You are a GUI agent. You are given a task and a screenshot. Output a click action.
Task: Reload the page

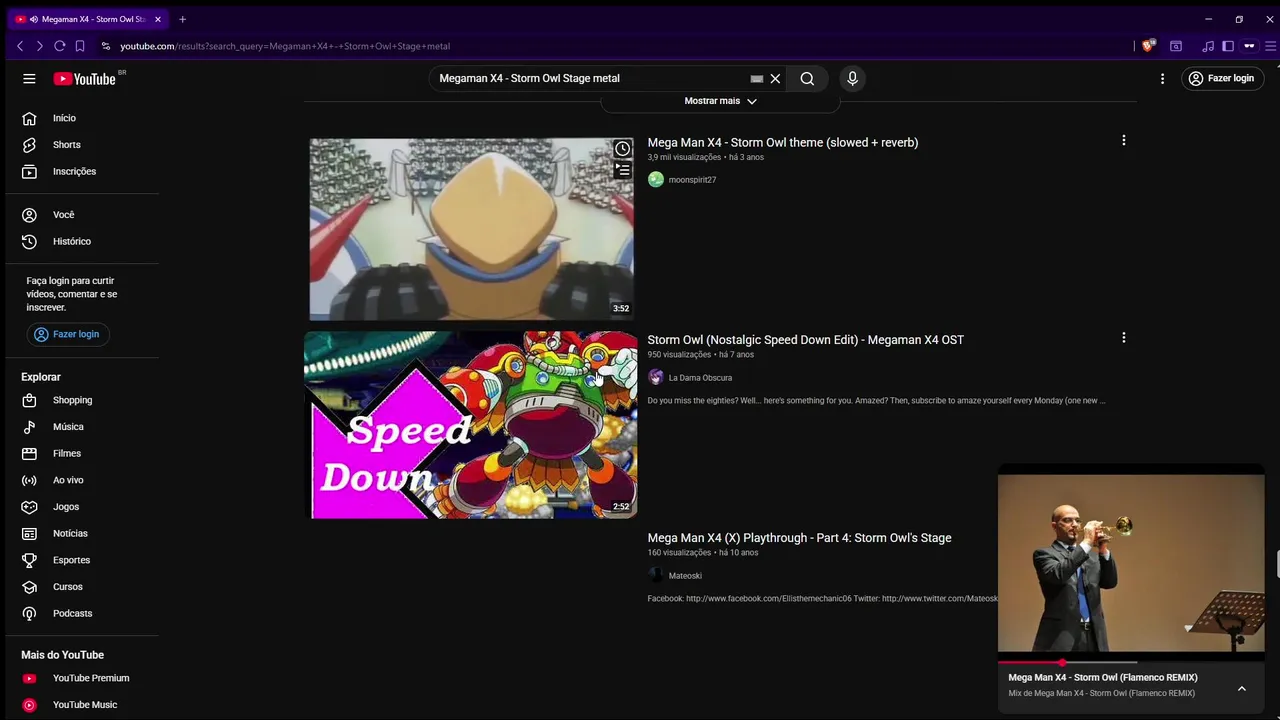pyautogui.click(x=60, y=46)
